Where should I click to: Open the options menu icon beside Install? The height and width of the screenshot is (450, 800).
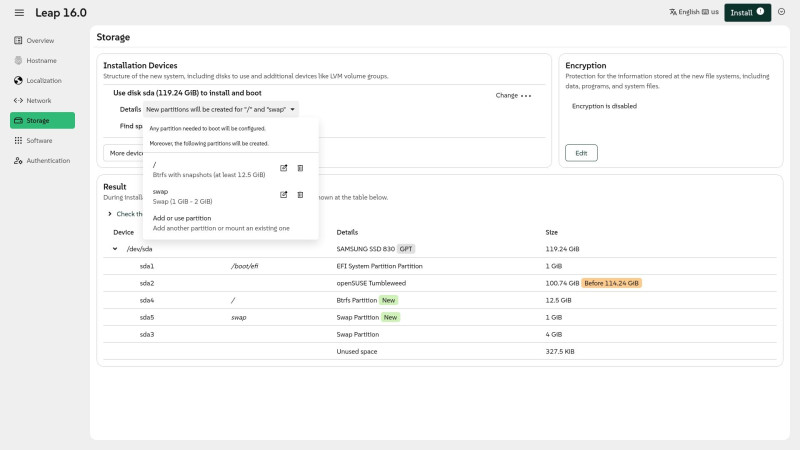coord(782,12)
